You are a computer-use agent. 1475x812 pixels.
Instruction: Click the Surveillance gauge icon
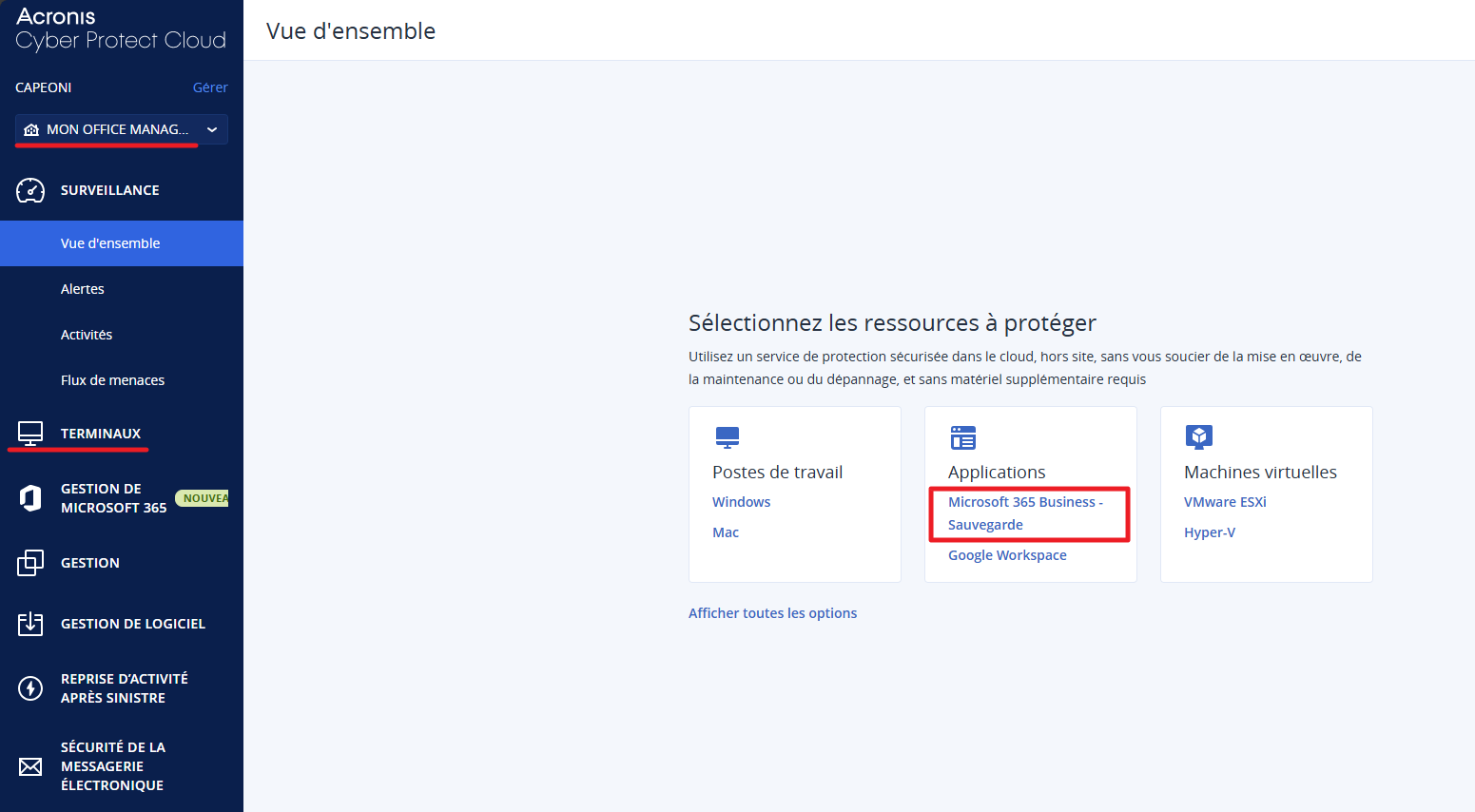(30, 190)
